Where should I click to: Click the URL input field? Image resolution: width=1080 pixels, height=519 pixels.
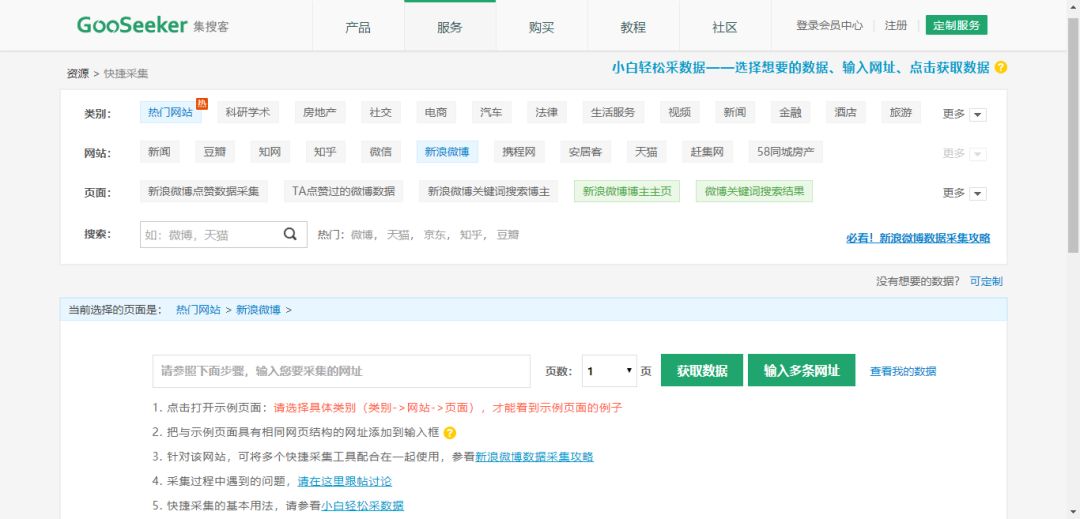[342, 371]
